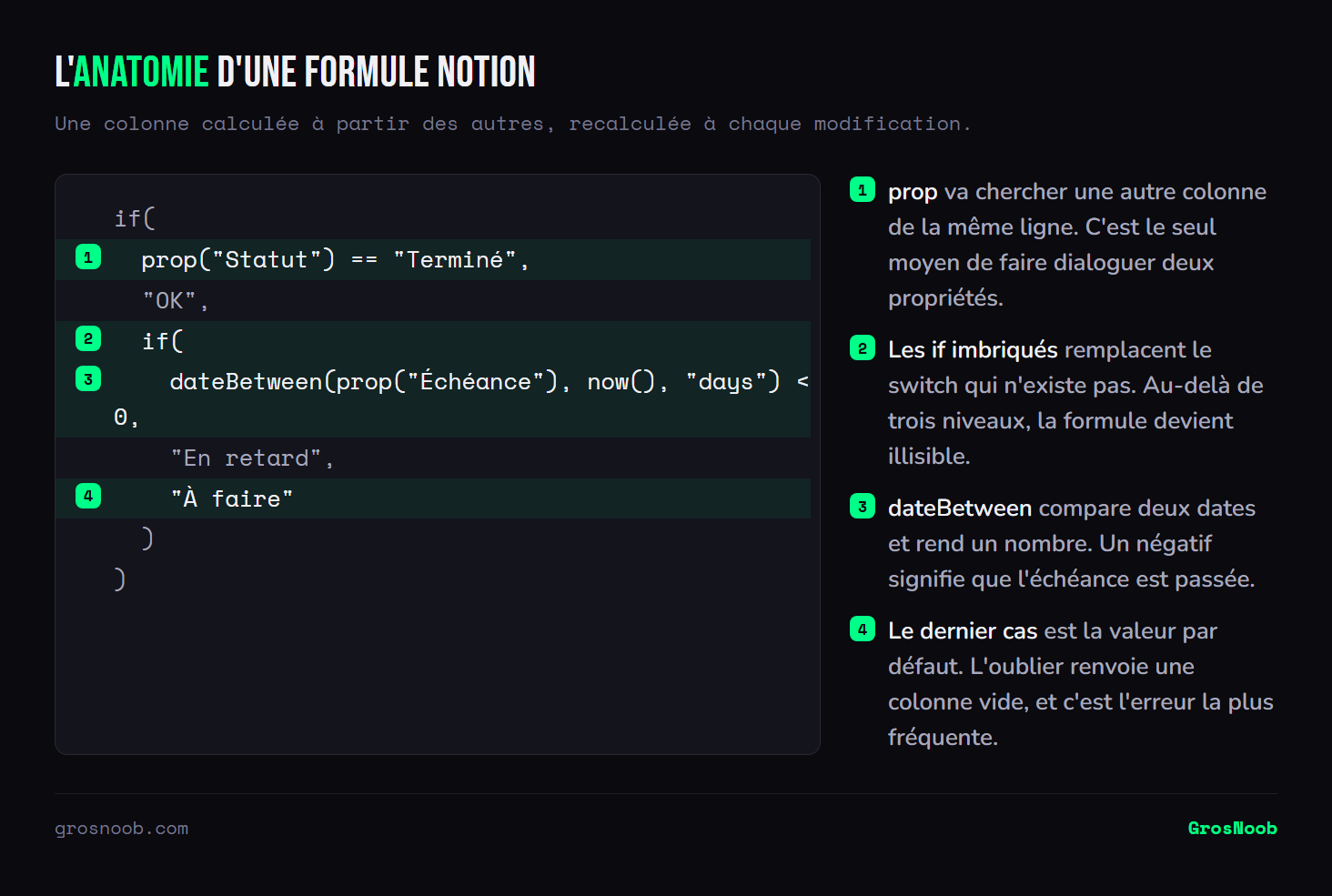Click the code line prop("Statut") == "Terminé",
The height and width of the screenshot is (896, 1332).
(x=433, y=260)
